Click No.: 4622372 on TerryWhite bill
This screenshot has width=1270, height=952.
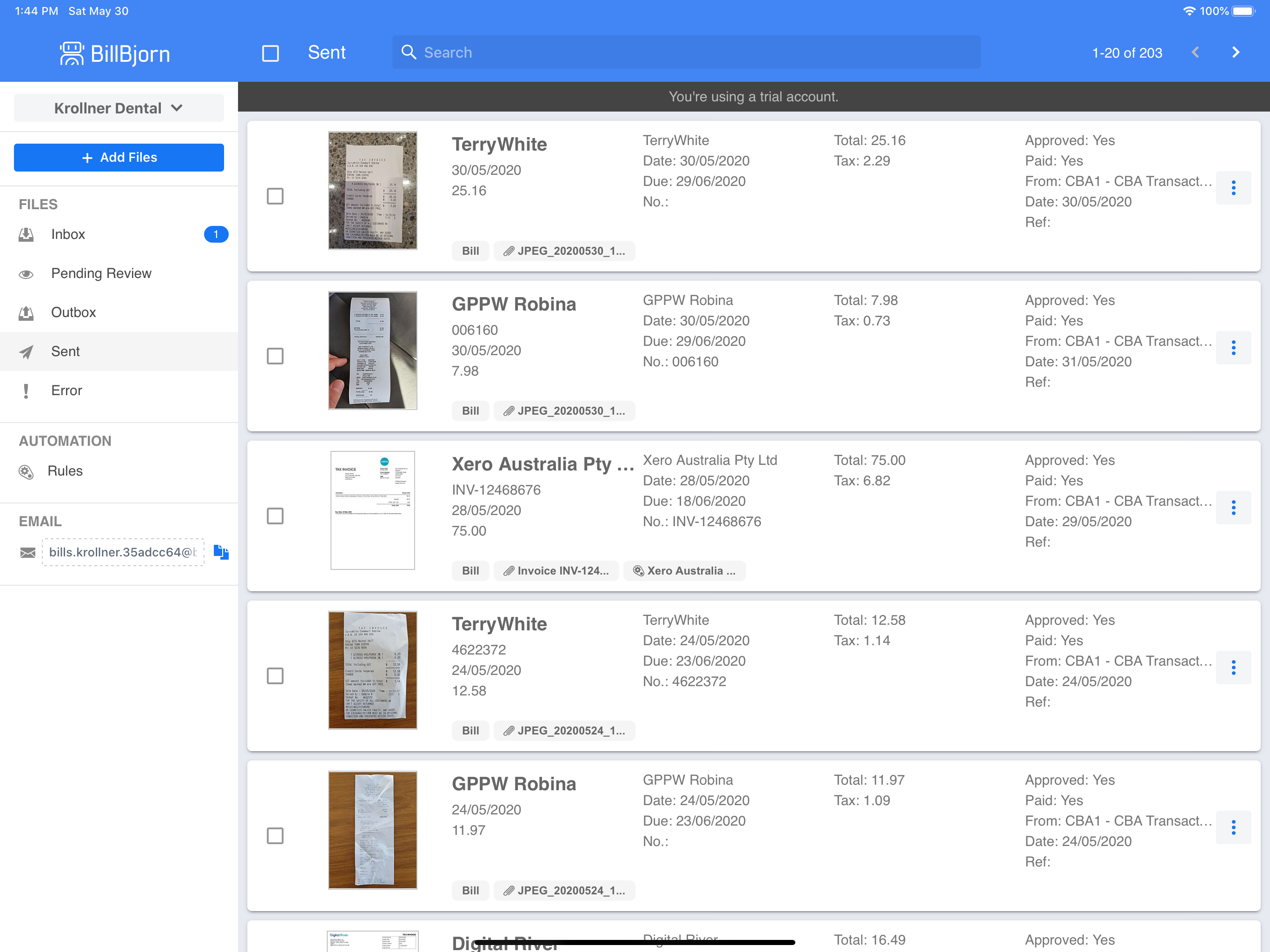click(684, 681)
